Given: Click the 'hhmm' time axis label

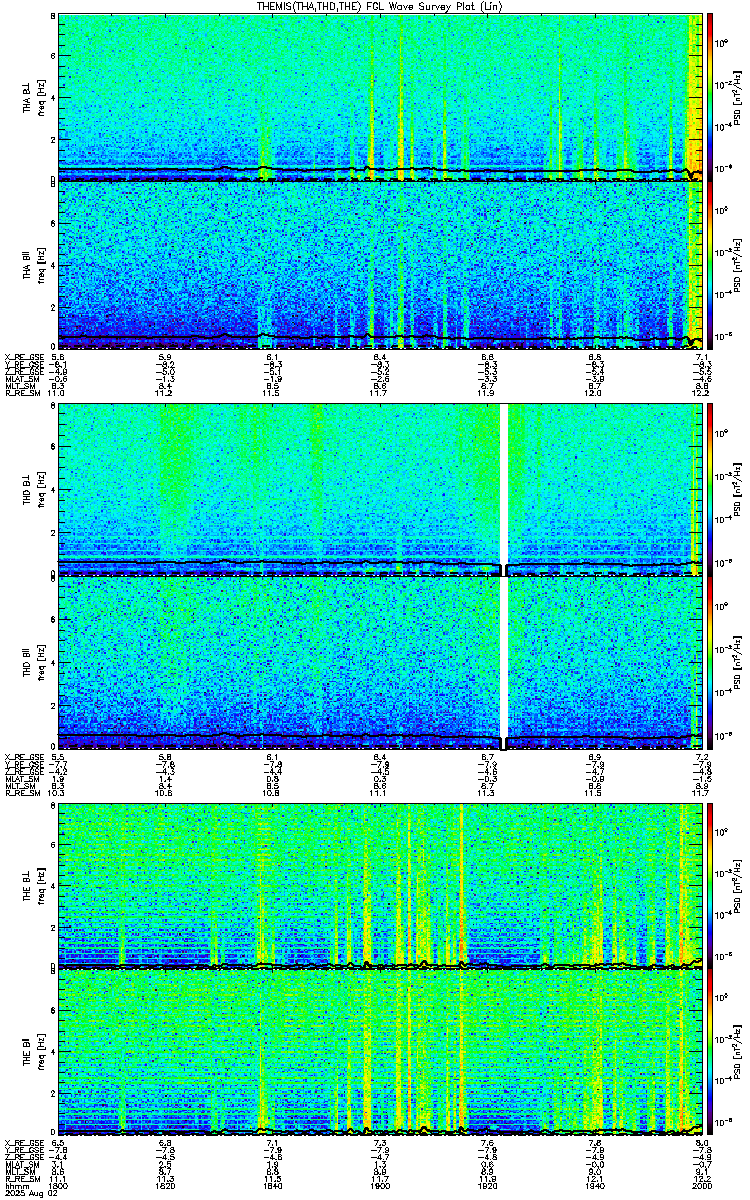Looking at the screenshot, I should pos(15,1186).
